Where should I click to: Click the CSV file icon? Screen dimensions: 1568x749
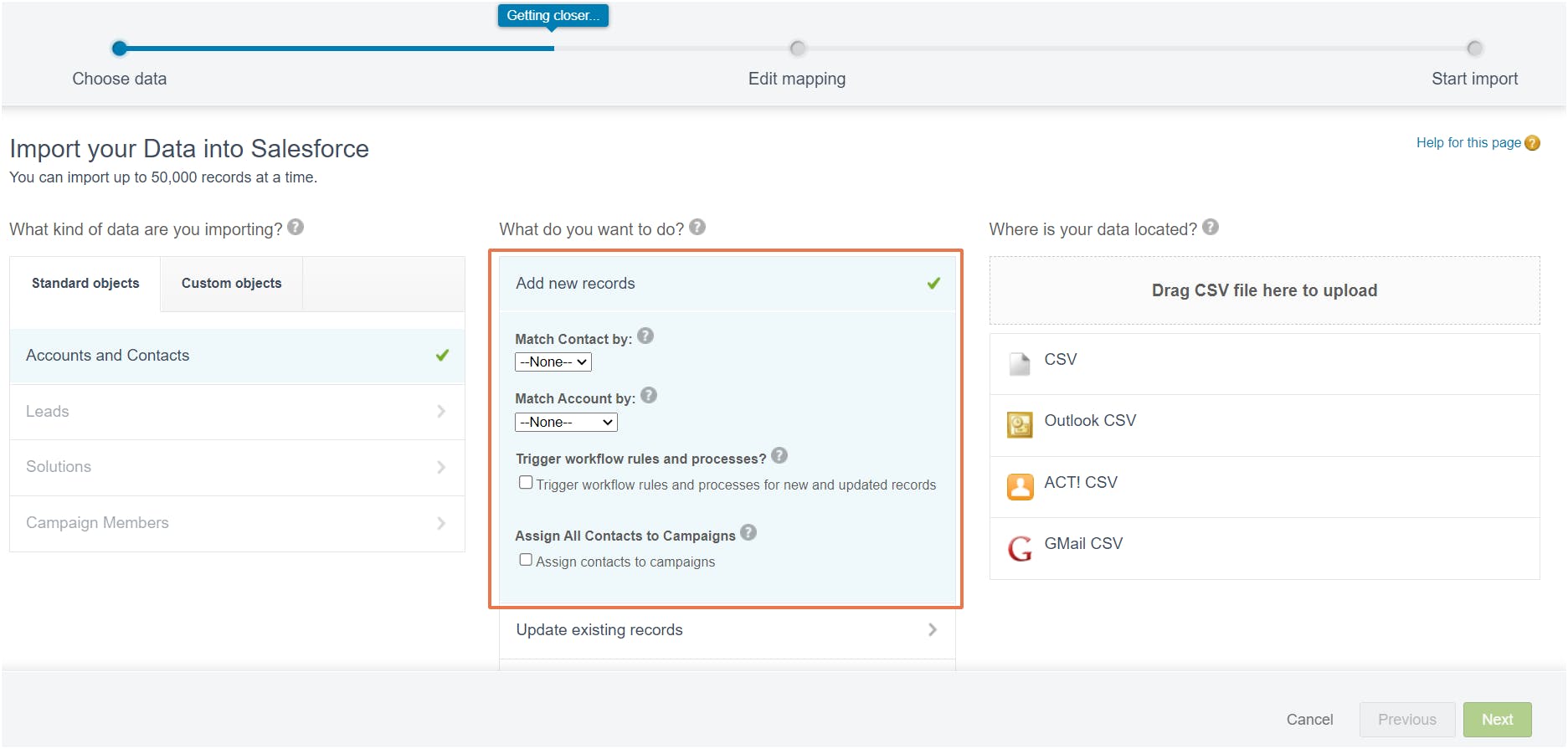click(x=1020, y=363)
